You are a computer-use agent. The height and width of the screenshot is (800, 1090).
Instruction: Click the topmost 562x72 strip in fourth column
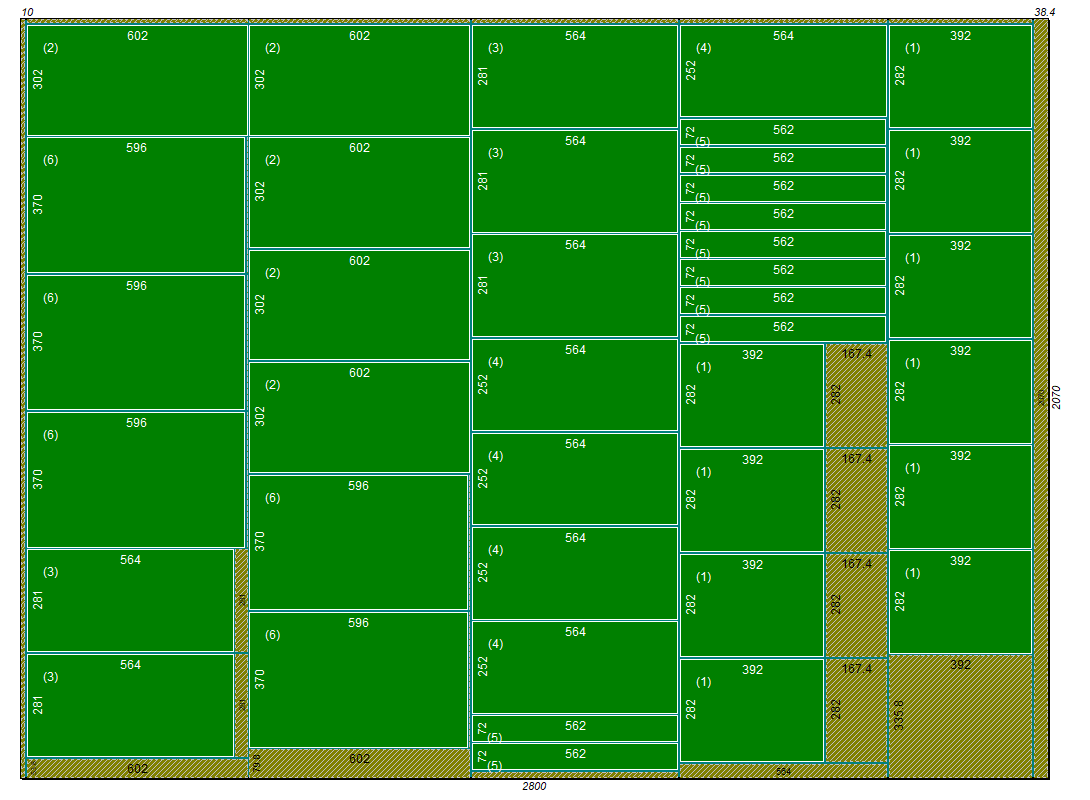(x=783, y=132)
